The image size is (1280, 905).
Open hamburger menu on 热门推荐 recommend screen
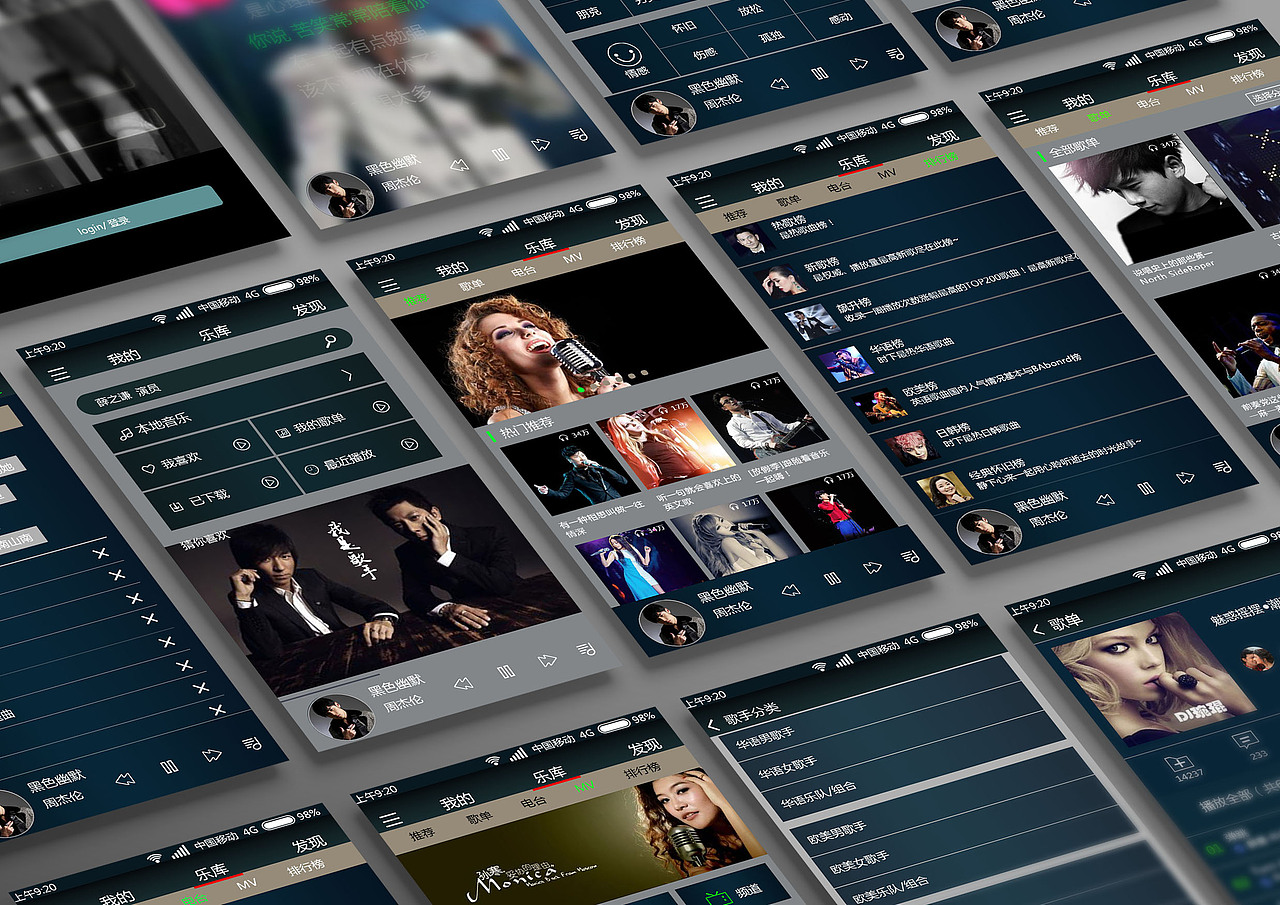click(387, 287)
